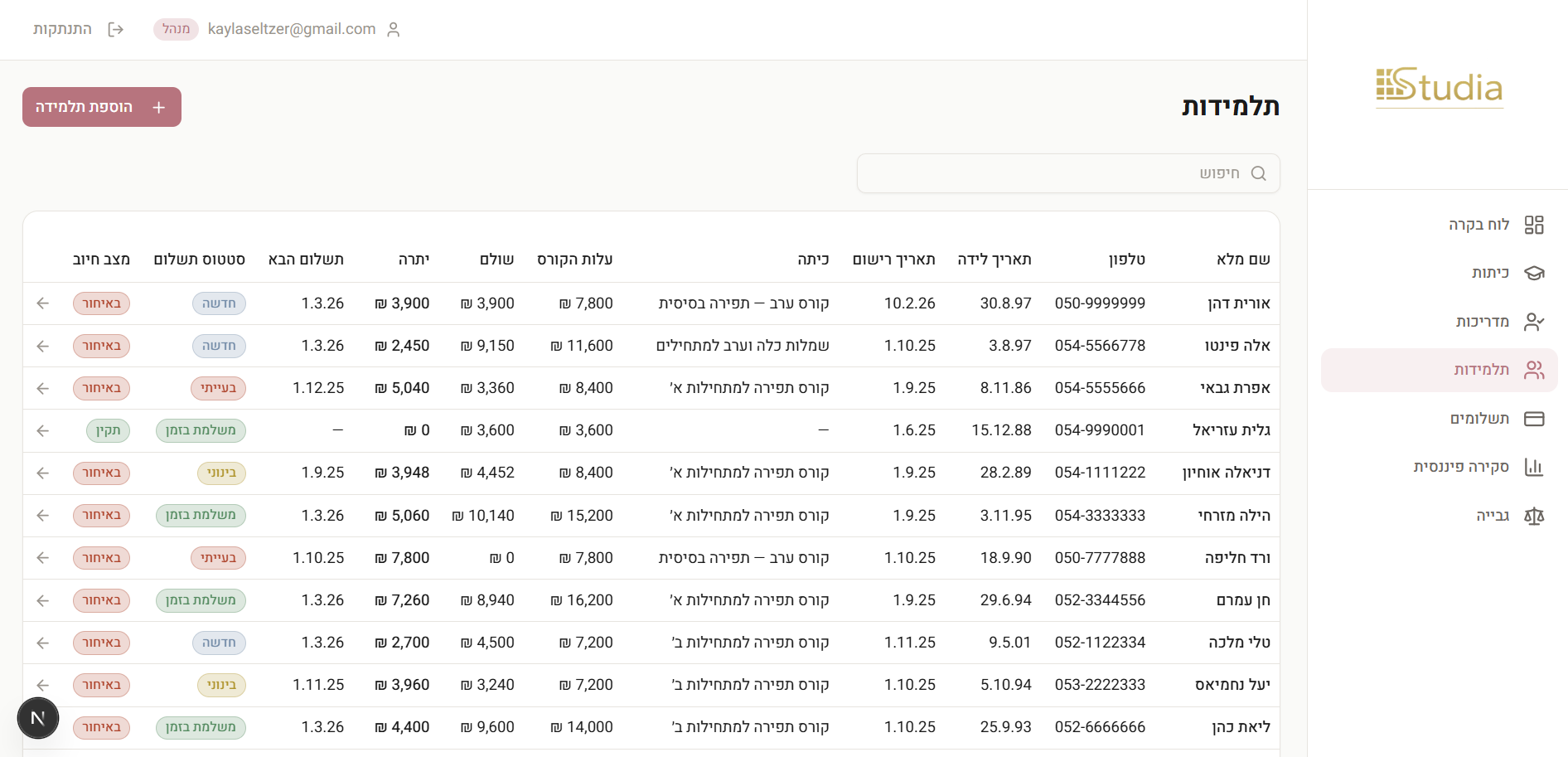Click the credit card payments icon

click(x=1534, y=419)
